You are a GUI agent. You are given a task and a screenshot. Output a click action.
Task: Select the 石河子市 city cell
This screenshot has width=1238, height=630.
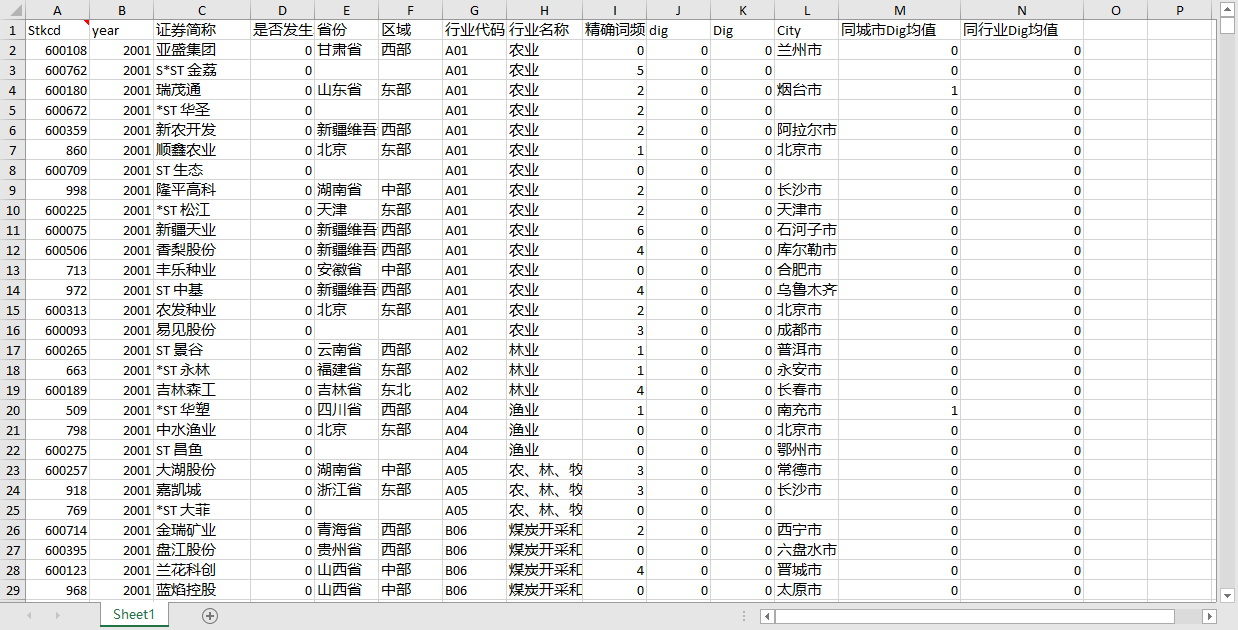tap(806, 230)
